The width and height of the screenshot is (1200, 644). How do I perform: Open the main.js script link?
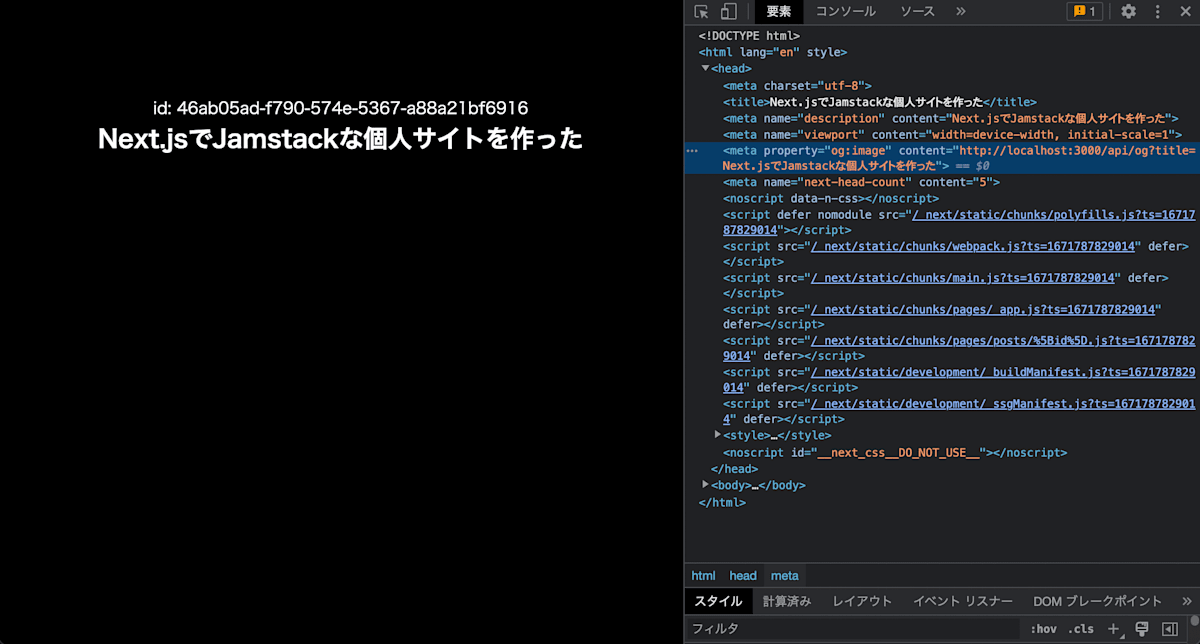pyautogui.click(x=963, y=278)
